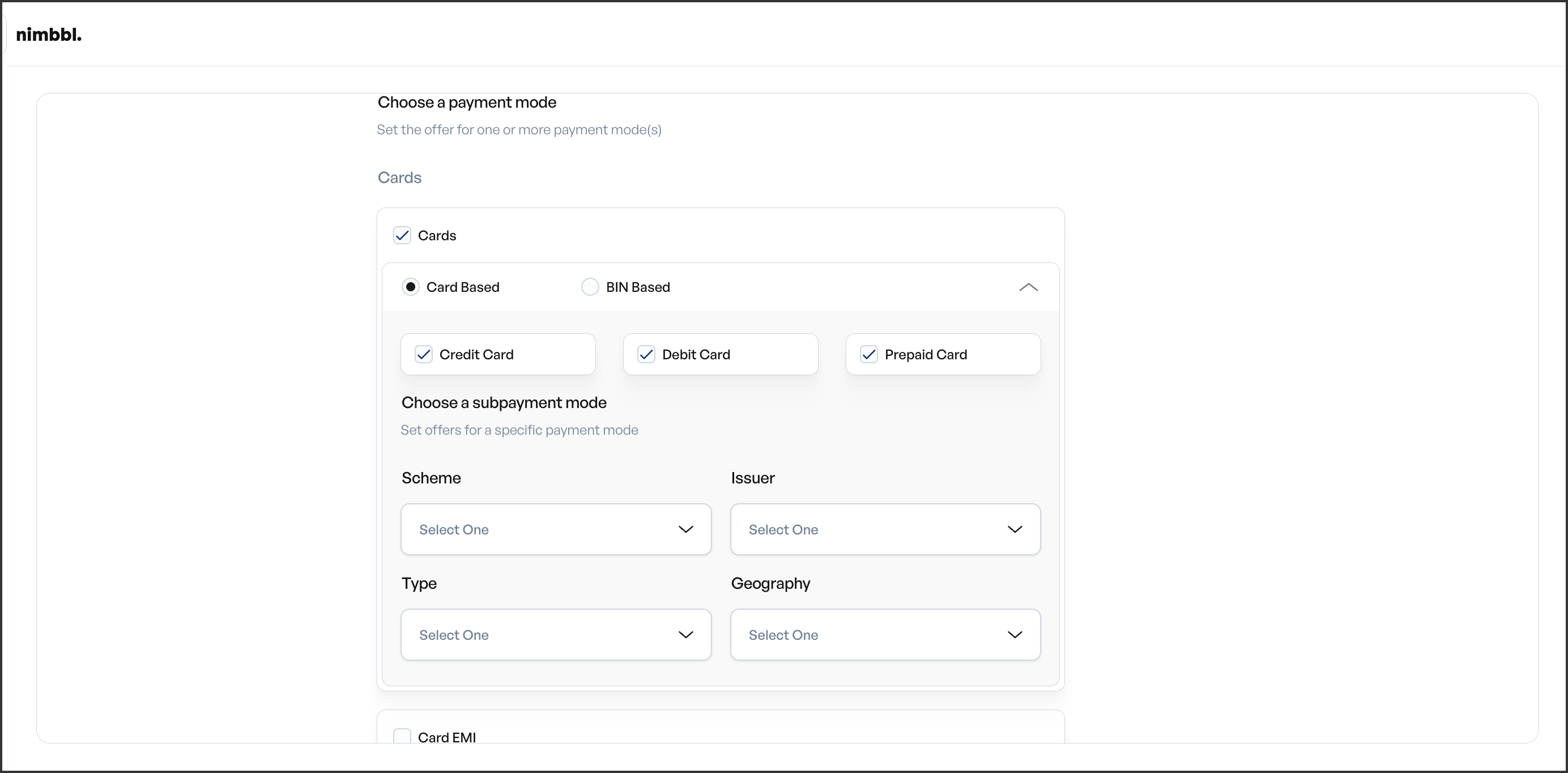Uncheck the Debit Card checkbox
This screenshot has width=1568, height=773.
click(x=646, y=355)
